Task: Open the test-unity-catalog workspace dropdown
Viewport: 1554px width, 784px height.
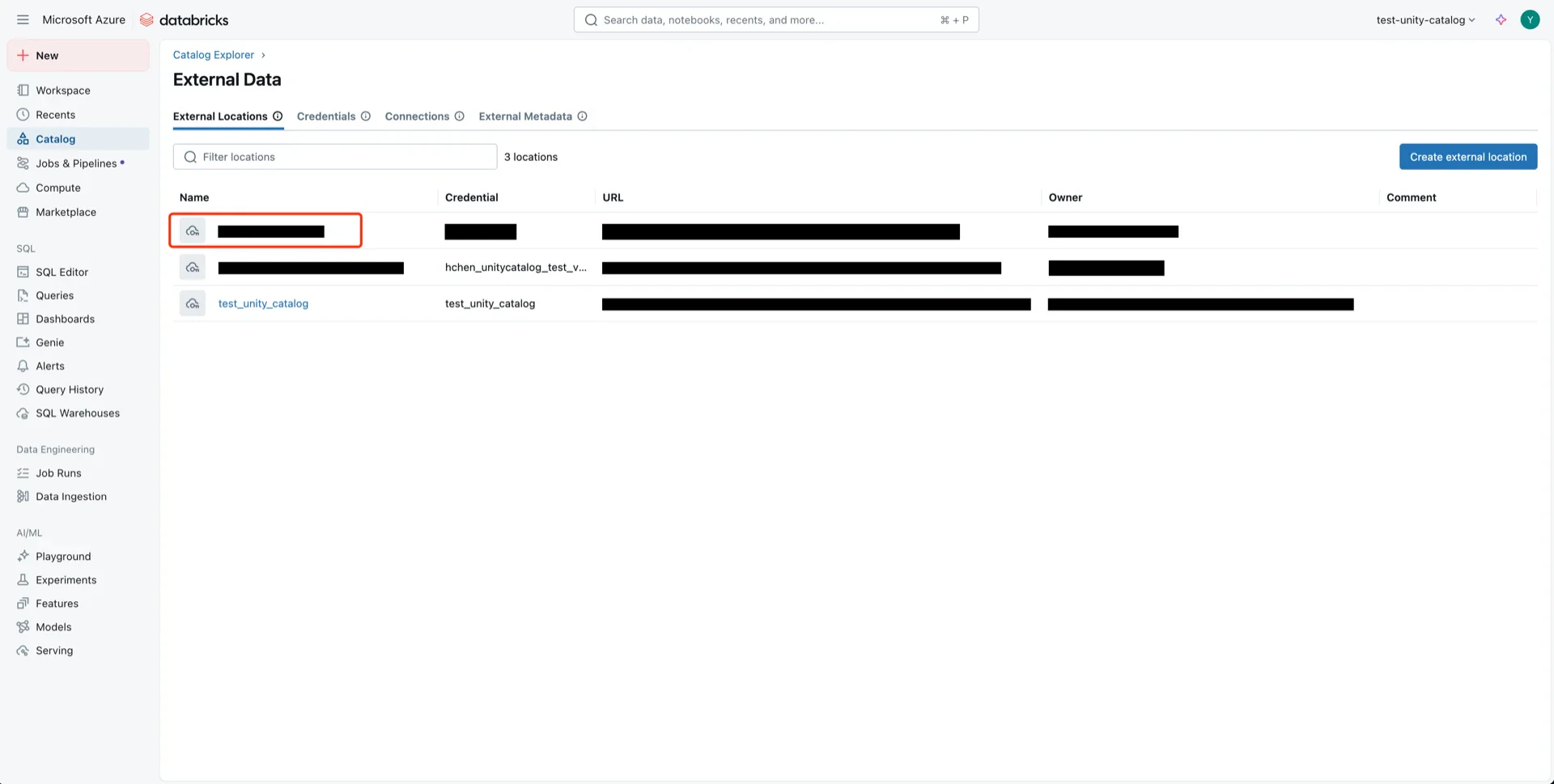Action: [x=1425, y=19]
